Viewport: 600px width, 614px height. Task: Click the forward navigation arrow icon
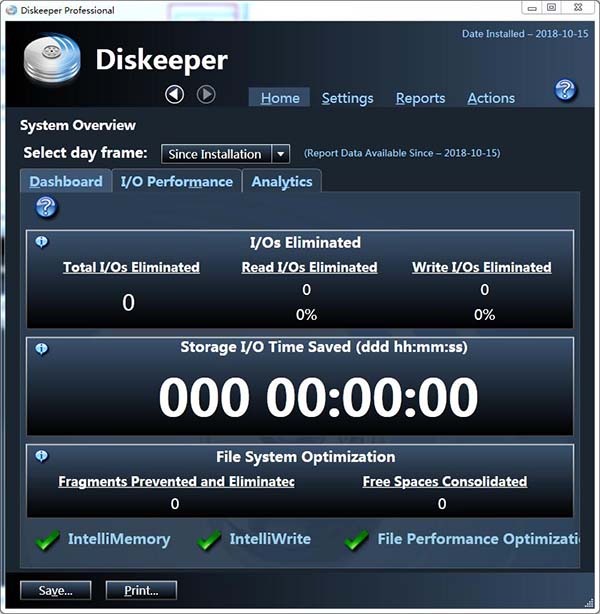click(206, 94)
